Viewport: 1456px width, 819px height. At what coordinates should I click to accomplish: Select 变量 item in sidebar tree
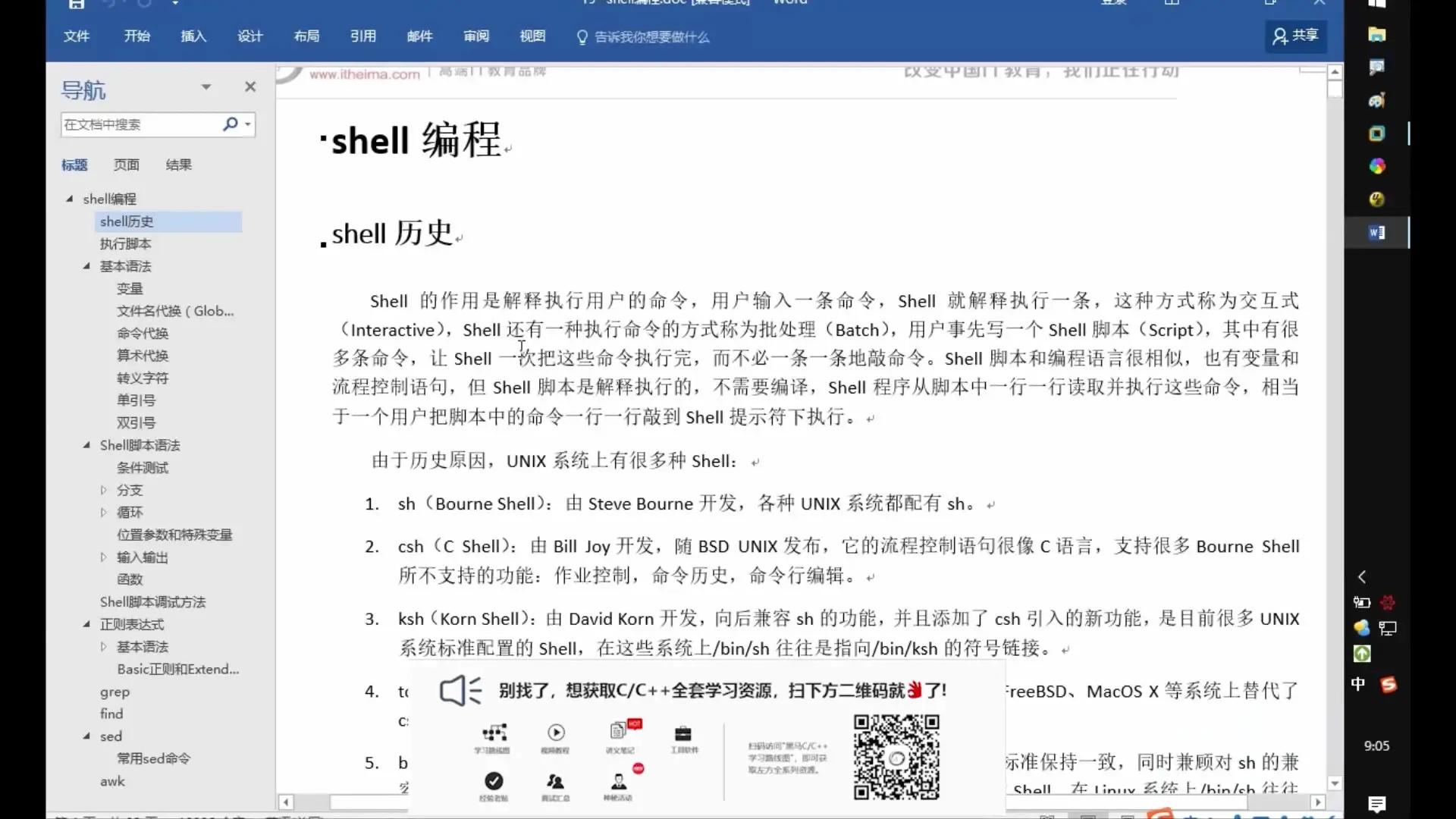(x=129, y=288)
